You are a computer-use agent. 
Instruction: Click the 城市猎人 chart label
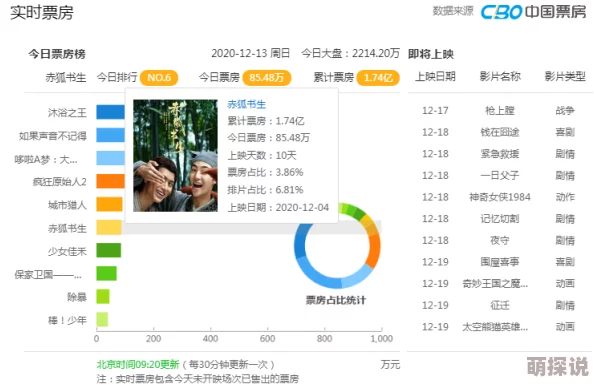pyautogui.click(x=67, y=205)
